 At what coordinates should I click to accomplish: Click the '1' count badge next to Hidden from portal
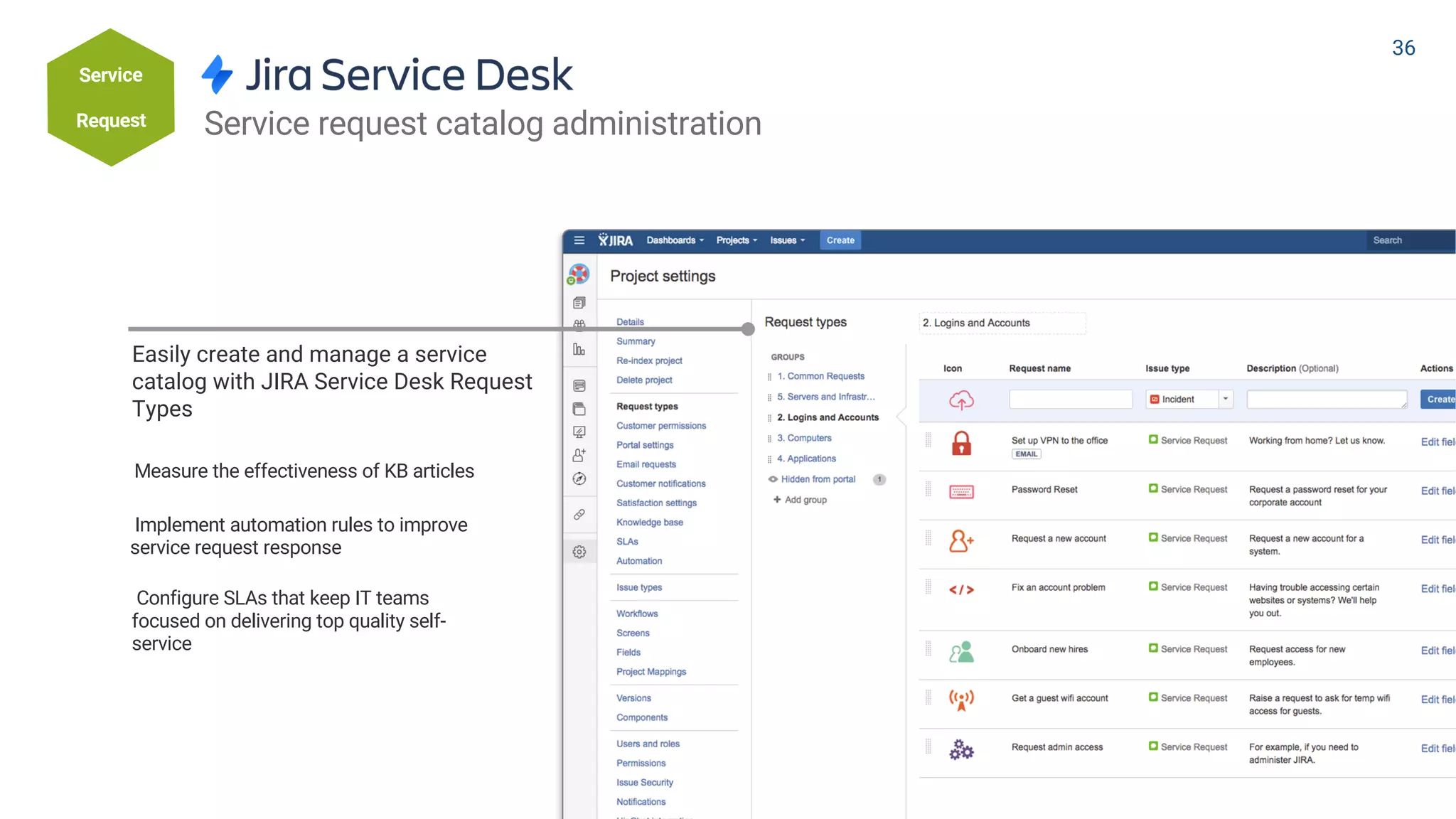(x=879, y=479)
